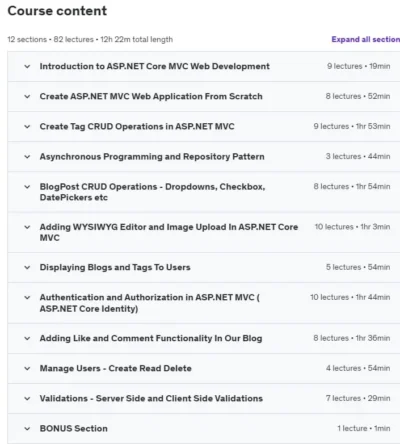
Task: Open the Manage Users - Create Read Delete title
Action: click(x=116, y=368)
